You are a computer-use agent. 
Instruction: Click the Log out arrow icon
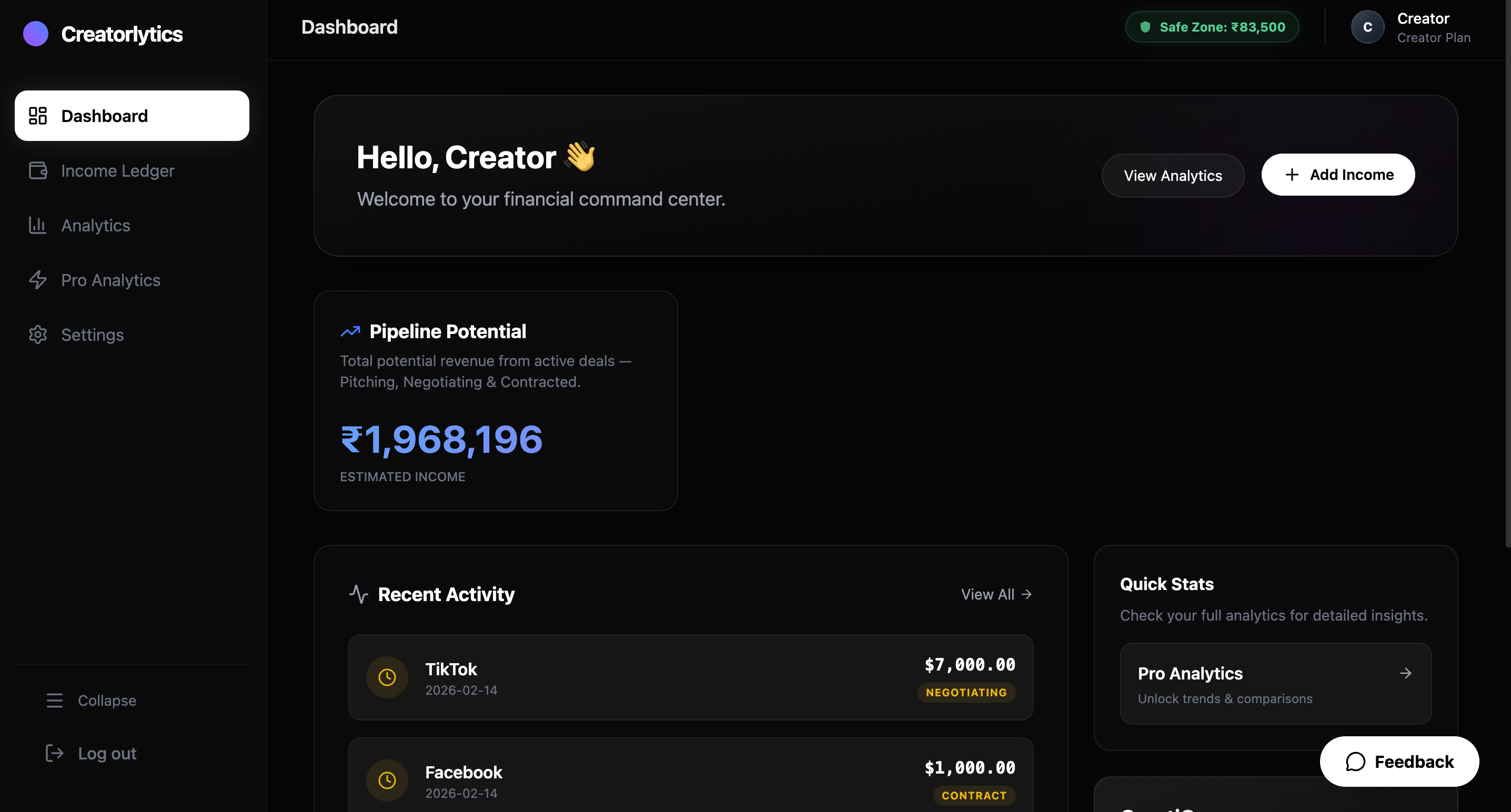point(54,753)
